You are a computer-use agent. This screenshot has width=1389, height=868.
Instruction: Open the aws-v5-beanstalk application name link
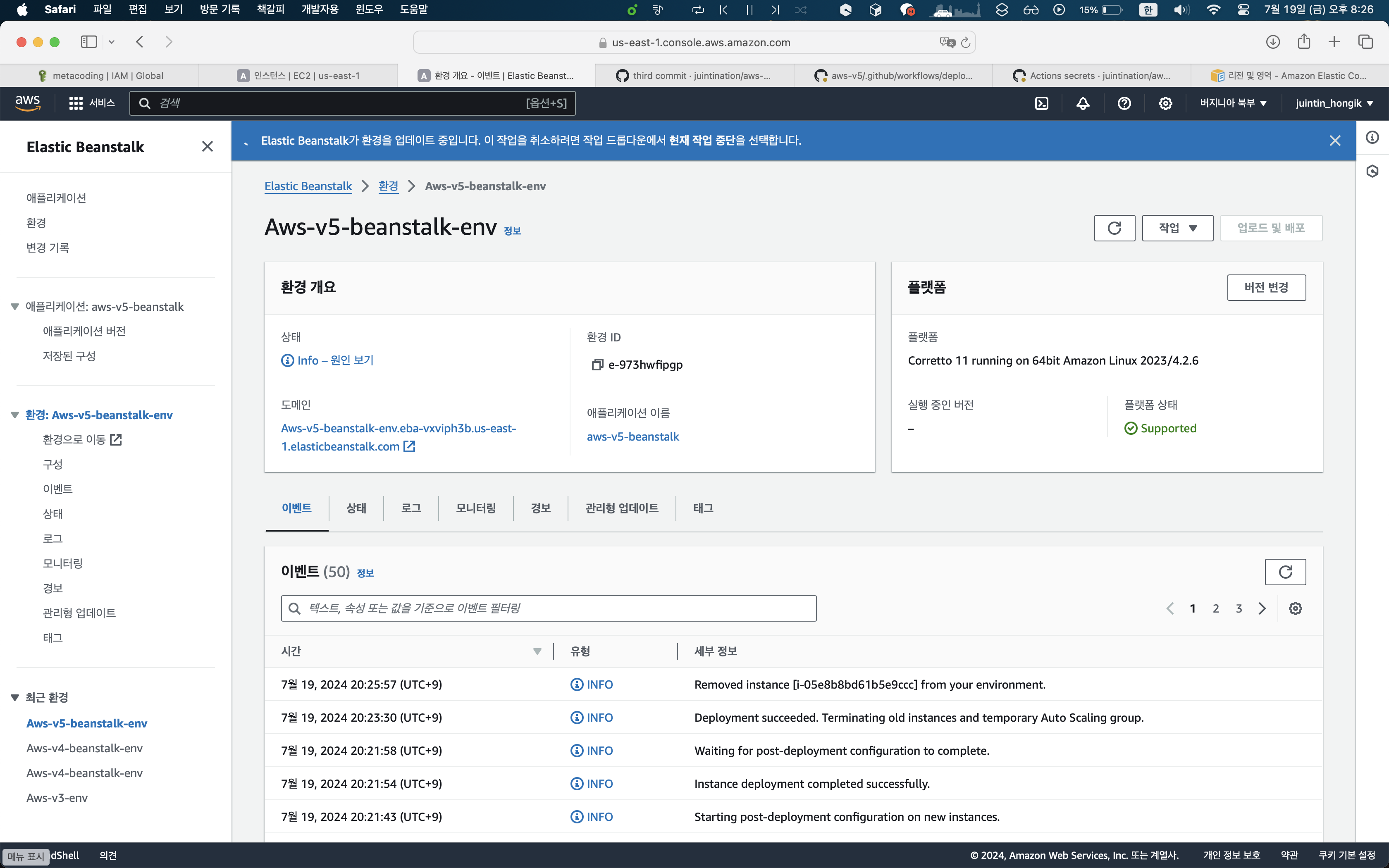coord(632,437)
